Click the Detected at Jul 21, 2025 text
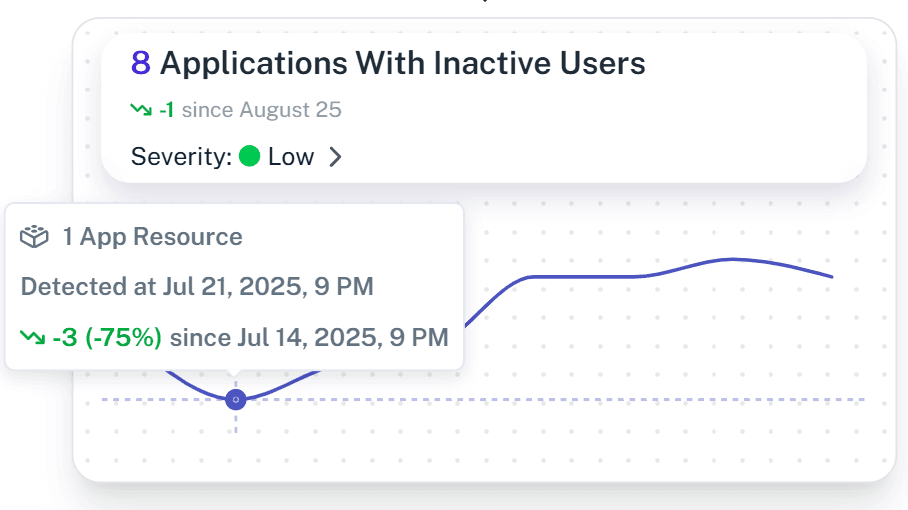The image size is (908, 510). pos(197,287)
